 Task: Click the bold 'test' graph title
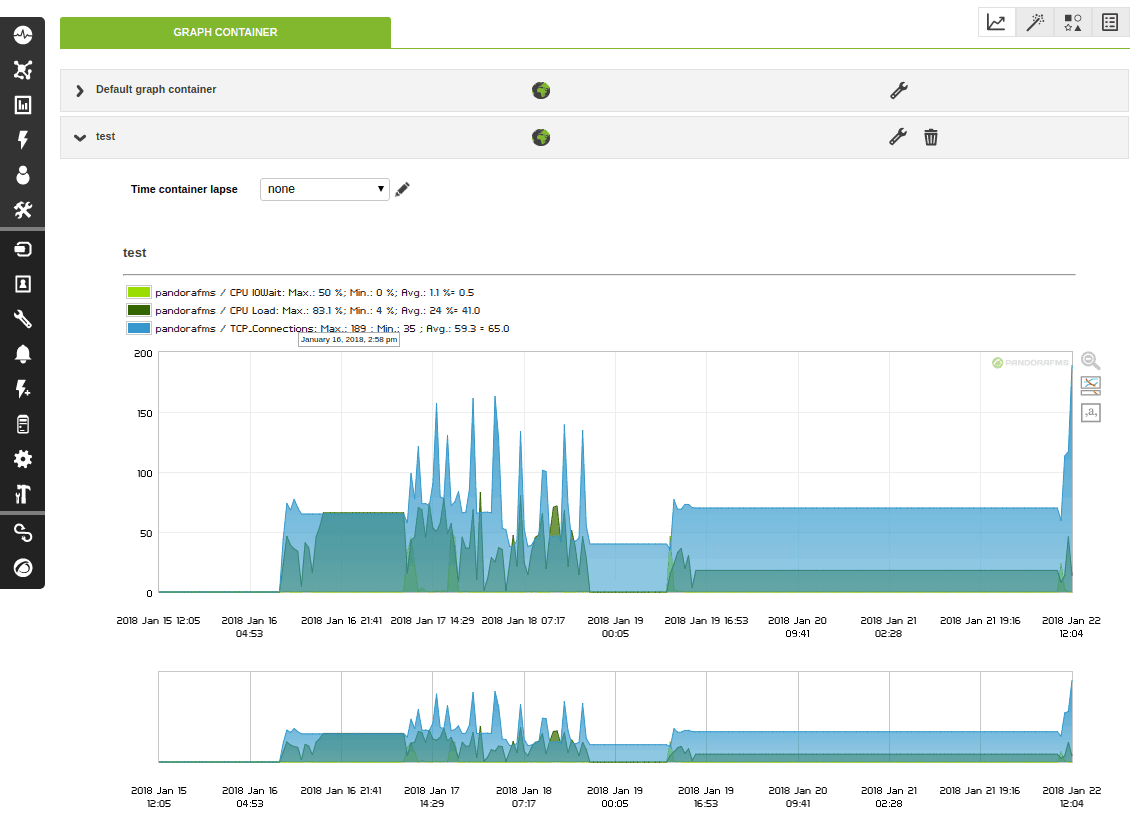click(135, 253)
